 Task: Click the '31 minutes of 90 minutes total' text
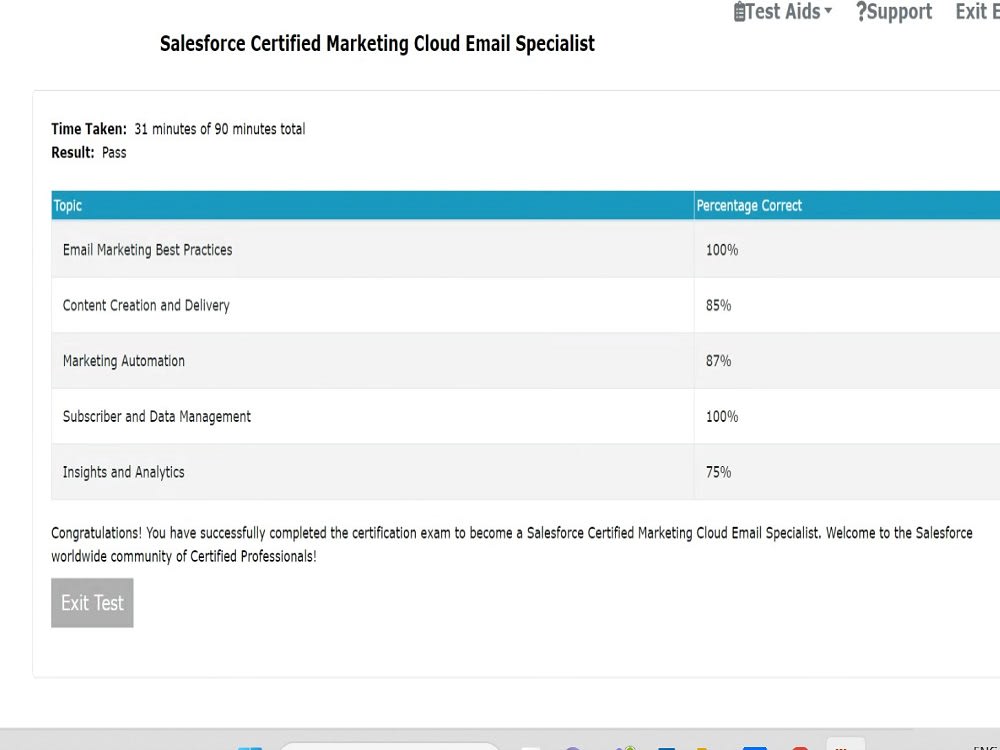[220, 129]
